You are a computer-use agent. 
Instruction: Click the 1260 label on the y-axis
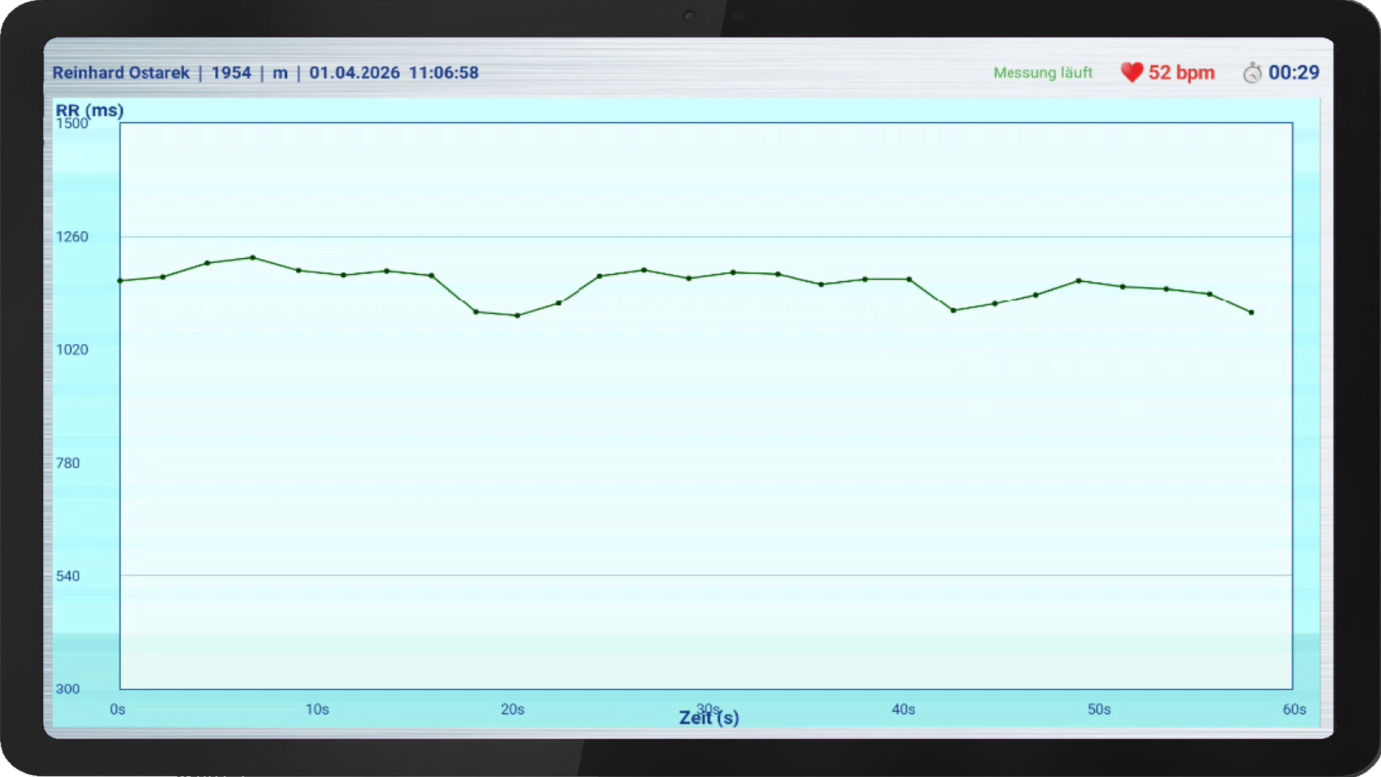coord(72,237)
